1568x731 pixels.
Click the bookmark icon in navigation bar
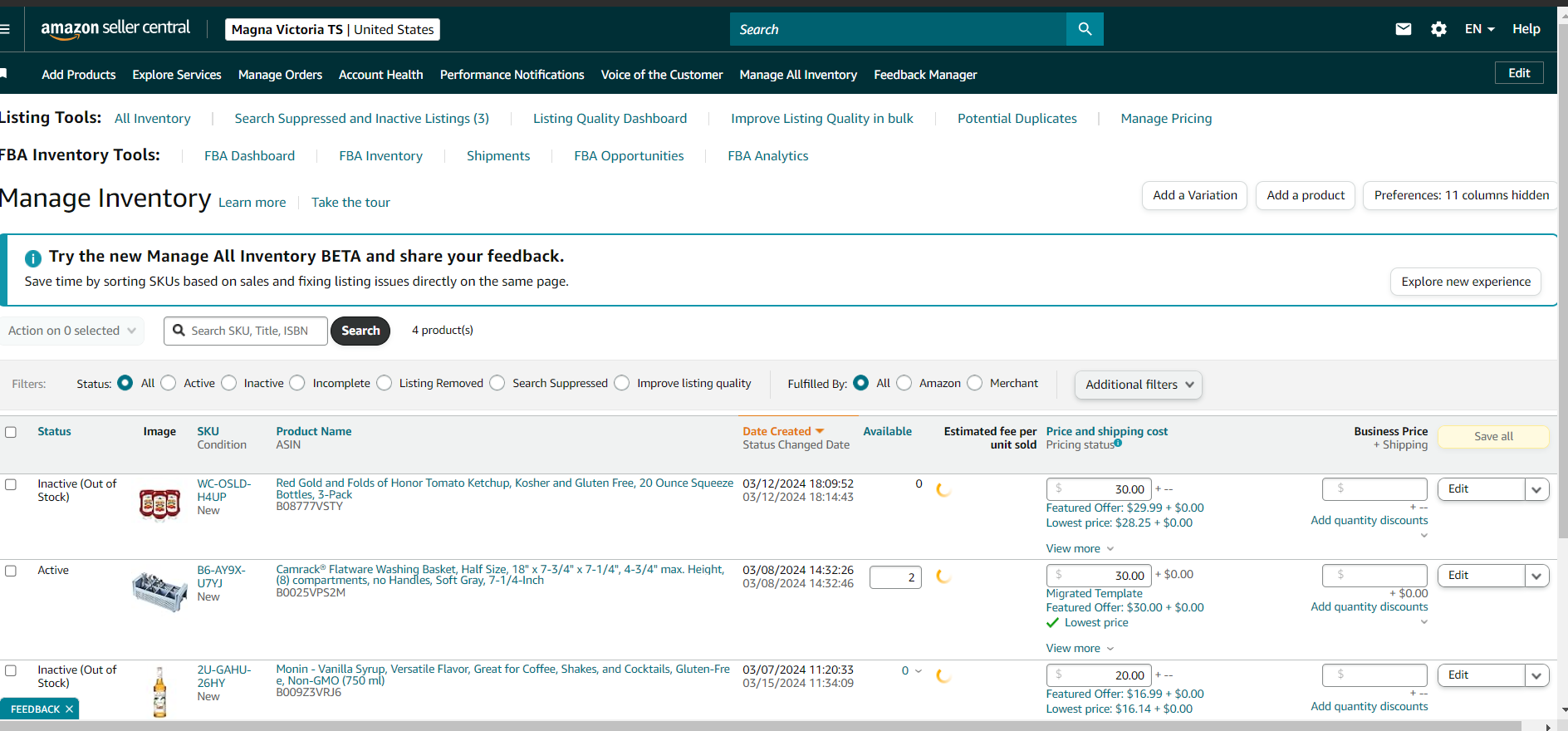point(3,74)
